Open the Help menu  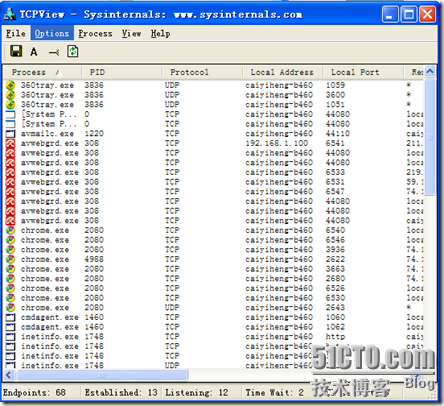[x=160, y=33]
